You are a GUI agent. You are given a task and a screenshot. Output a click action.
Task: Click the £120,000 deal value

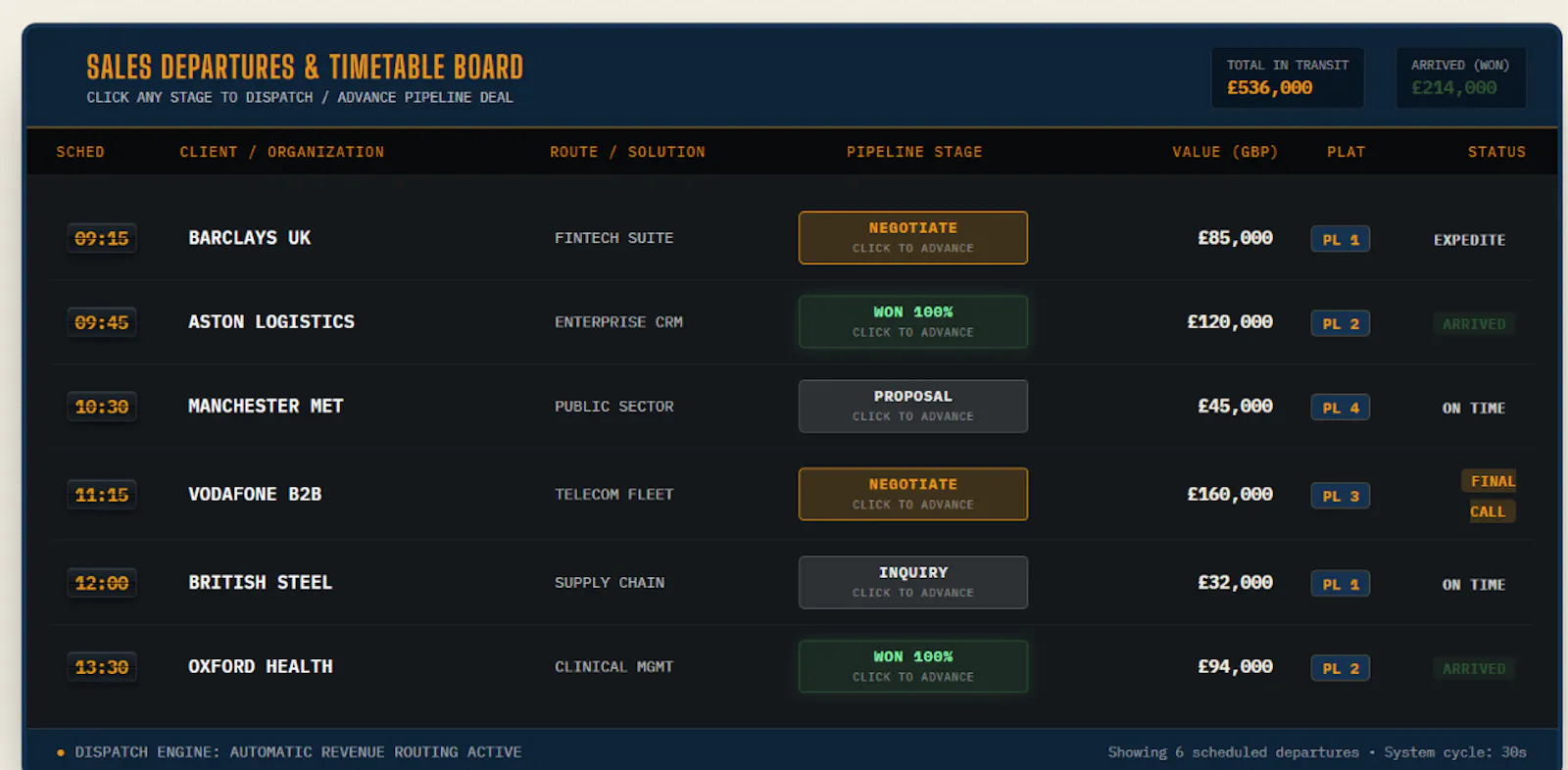pyautogui.click(x=1230, y=322)
